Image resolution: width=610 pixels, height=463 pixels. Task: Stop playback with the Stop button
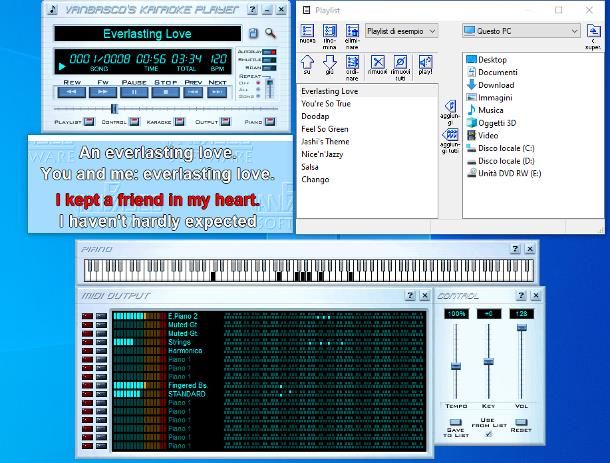[166, 92]
